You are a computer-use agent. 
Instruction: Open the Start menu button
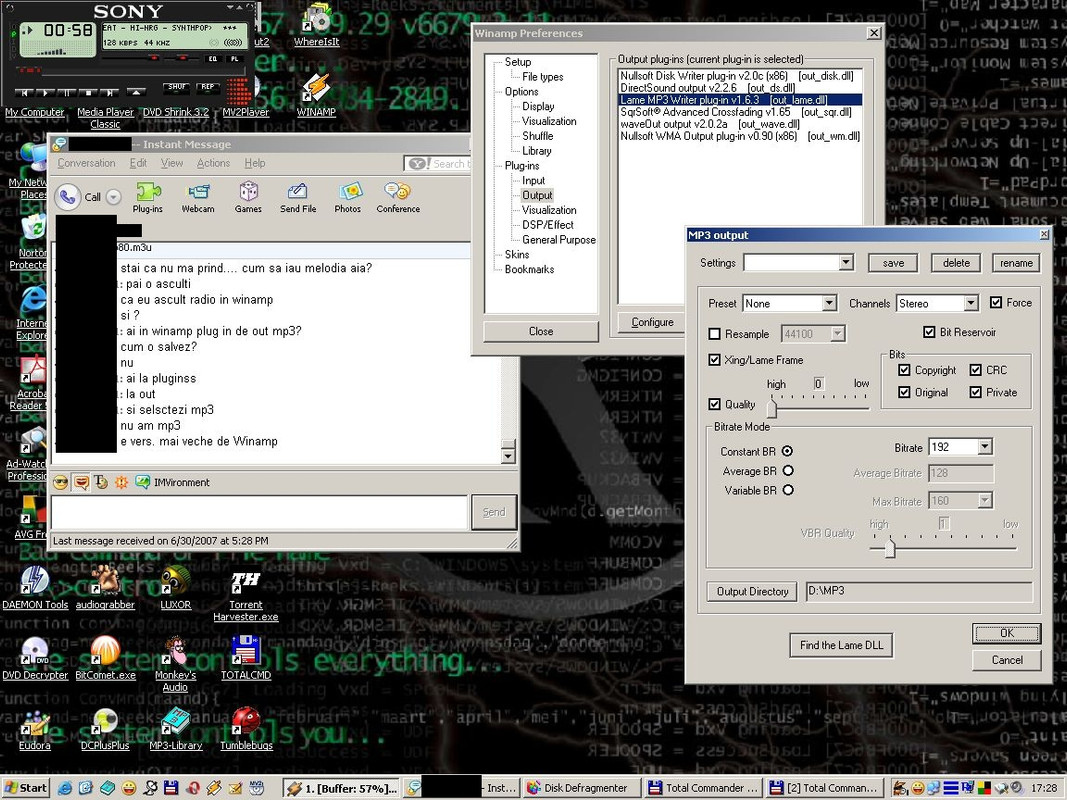click(x=26, y=788)
